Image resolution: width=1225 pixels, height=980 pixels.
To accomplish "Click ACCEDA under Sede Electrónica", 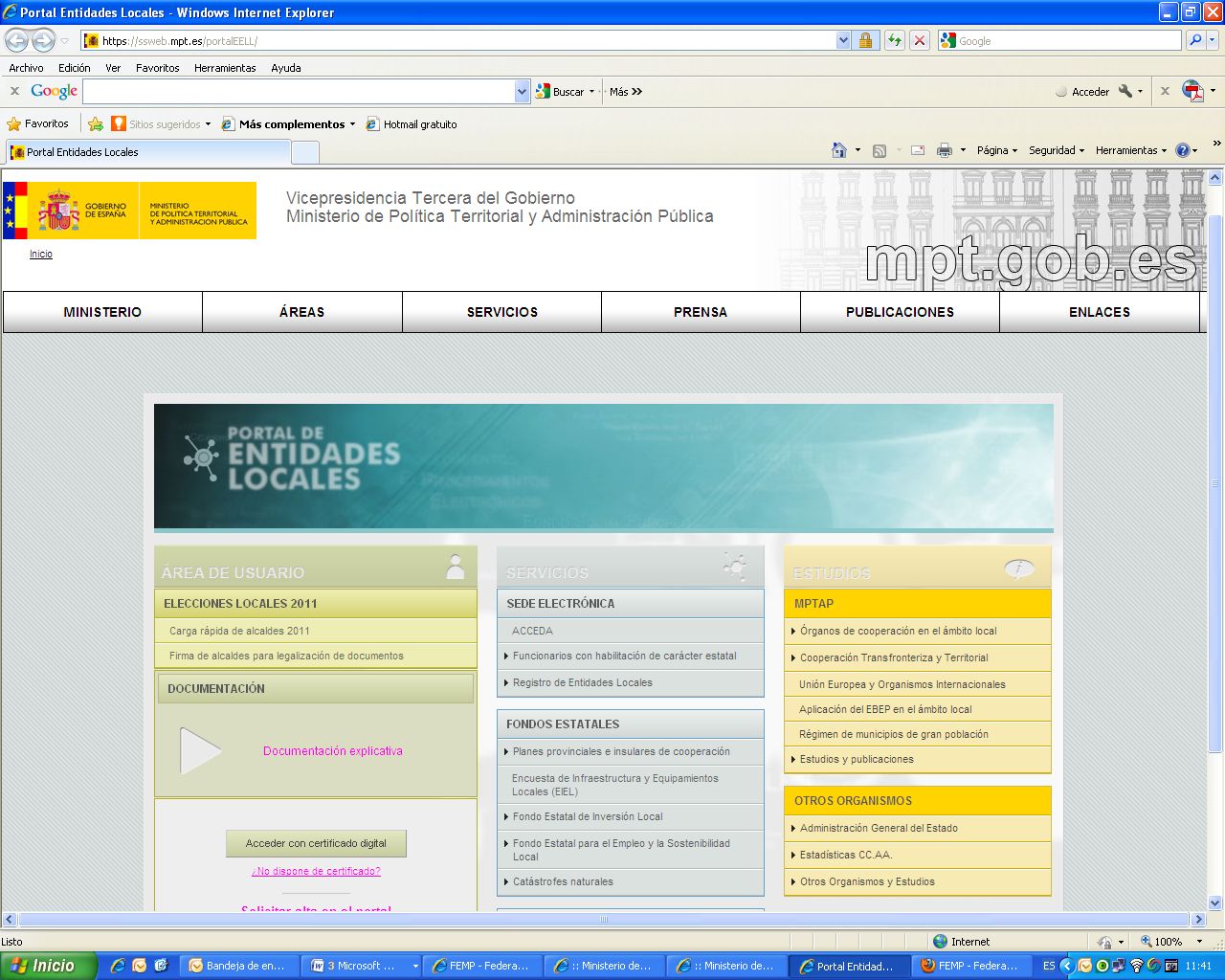I will pos(532,631).
